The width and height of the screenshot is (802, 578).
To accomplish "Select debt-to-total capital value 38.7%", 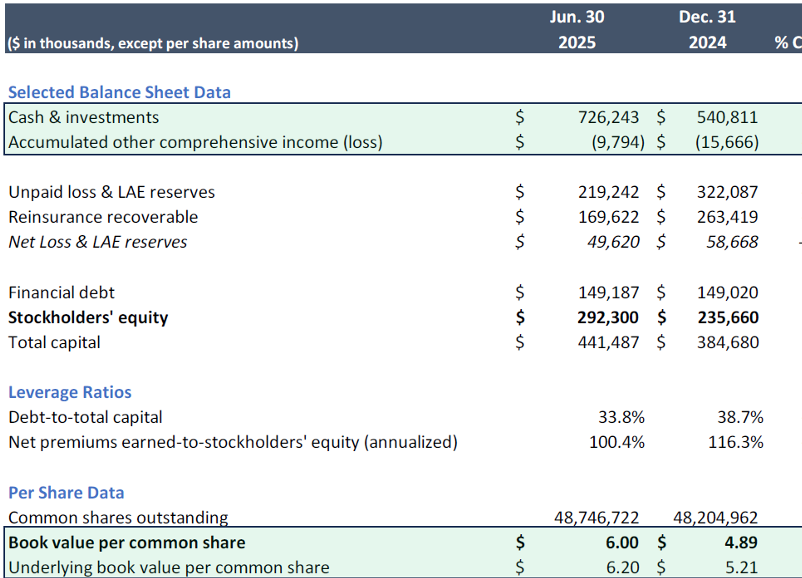I will (x=740, y=417).
